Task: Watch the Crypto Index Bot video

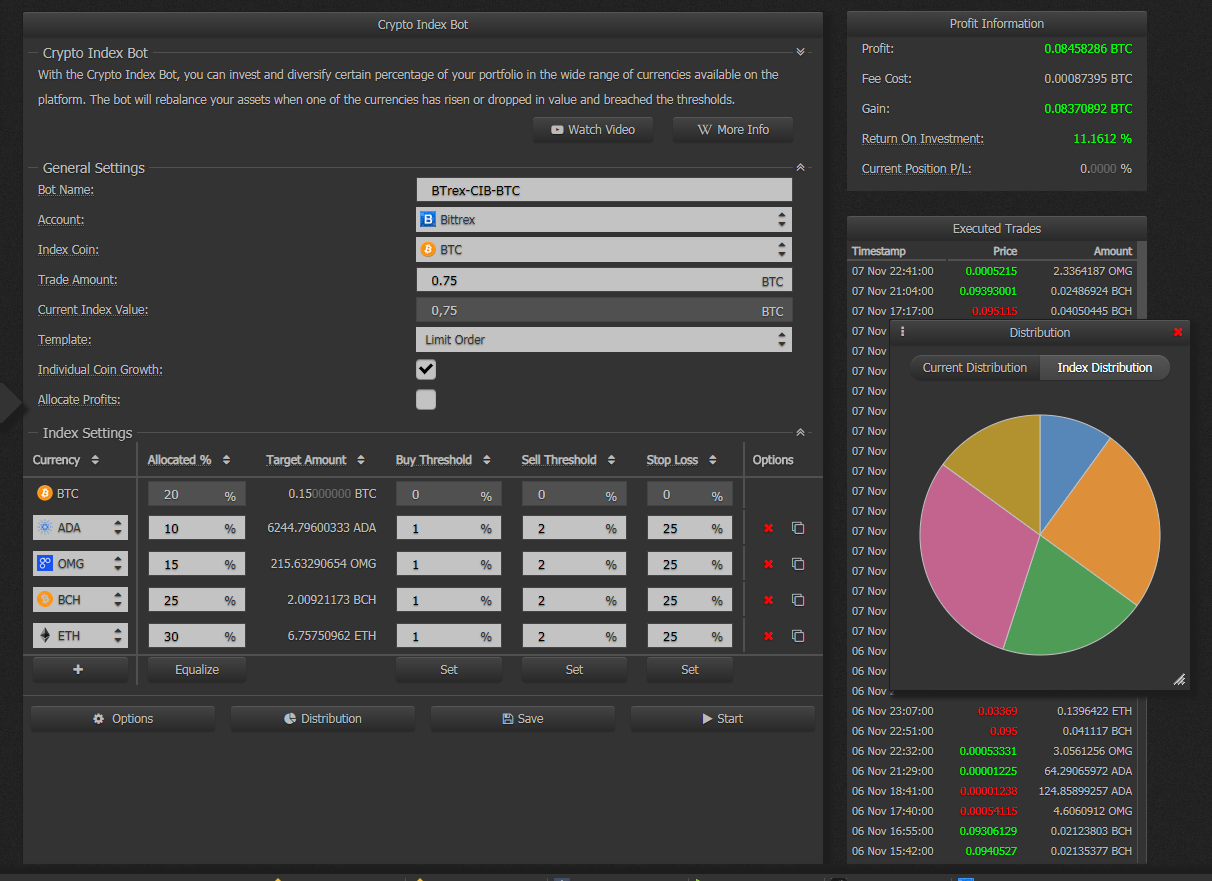Action: point(593,130)
